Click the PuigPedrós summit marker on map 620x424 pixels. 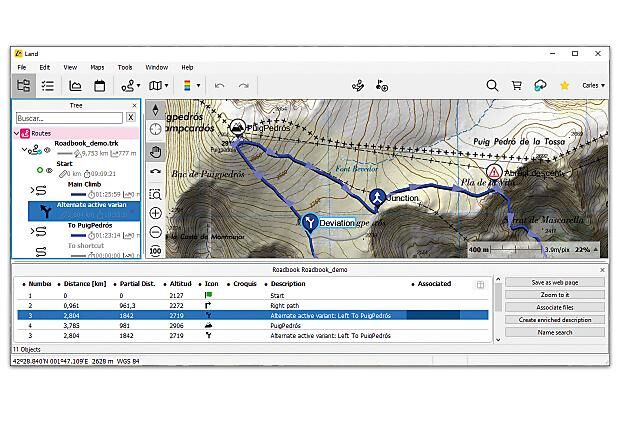point(237,127)
